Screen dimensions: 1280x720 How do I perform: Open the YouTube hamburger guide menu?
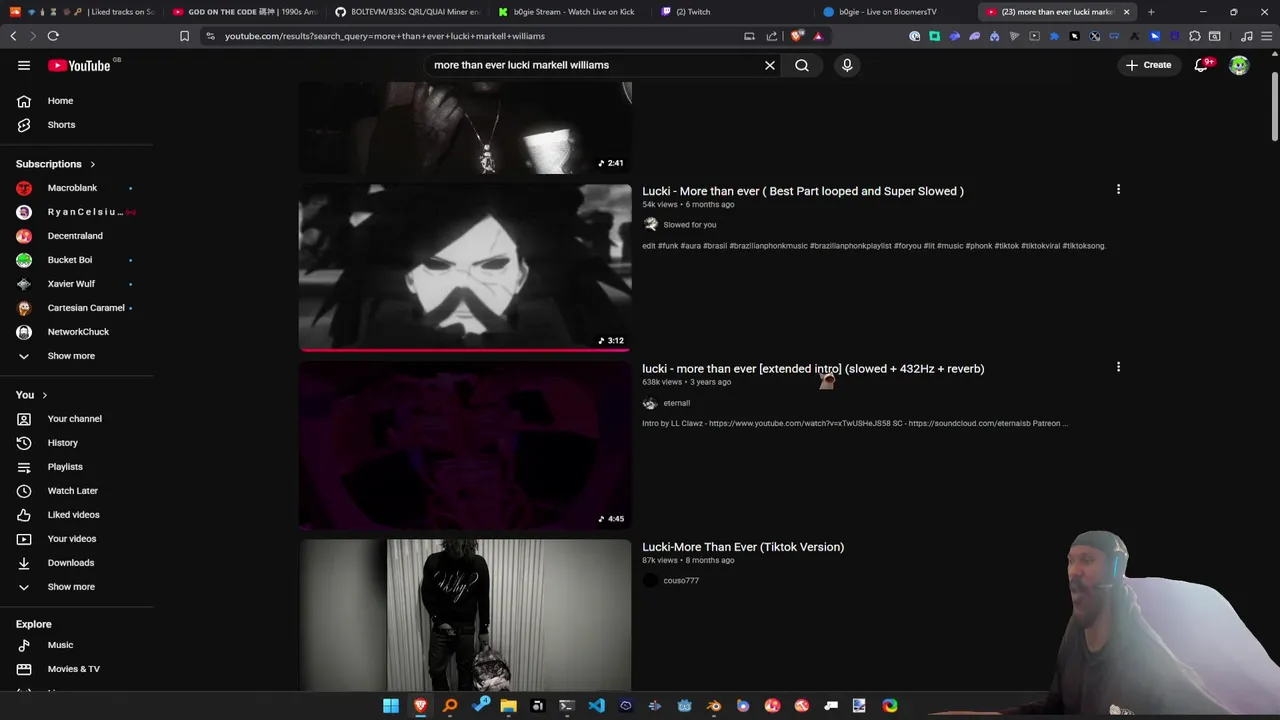24,65
